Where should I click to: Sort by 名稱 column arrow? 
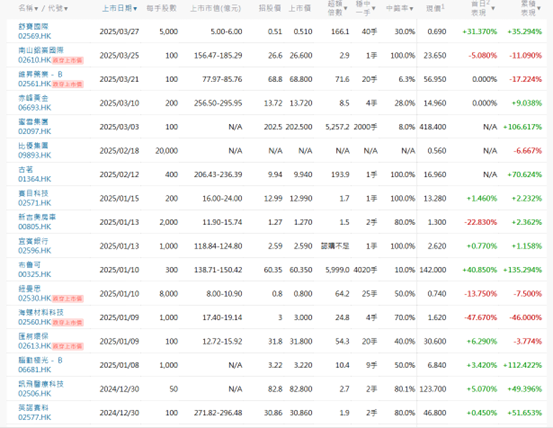pos(36,8)
